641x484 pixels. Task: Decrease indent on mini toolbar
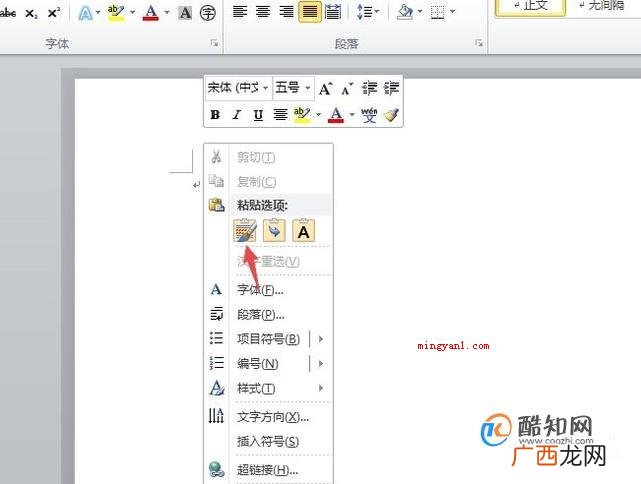click(370, 88)
